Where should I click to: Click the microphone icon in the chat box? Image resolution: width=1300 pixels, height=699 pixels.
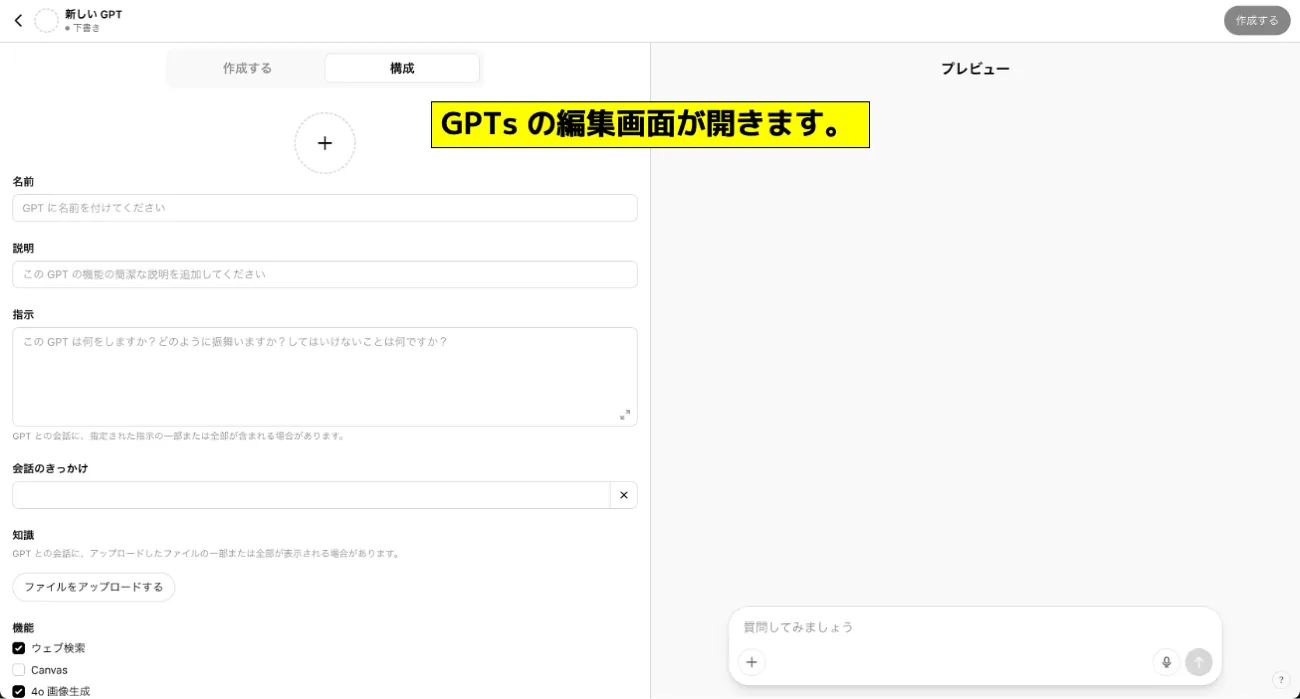click(x=1166, y=662)
